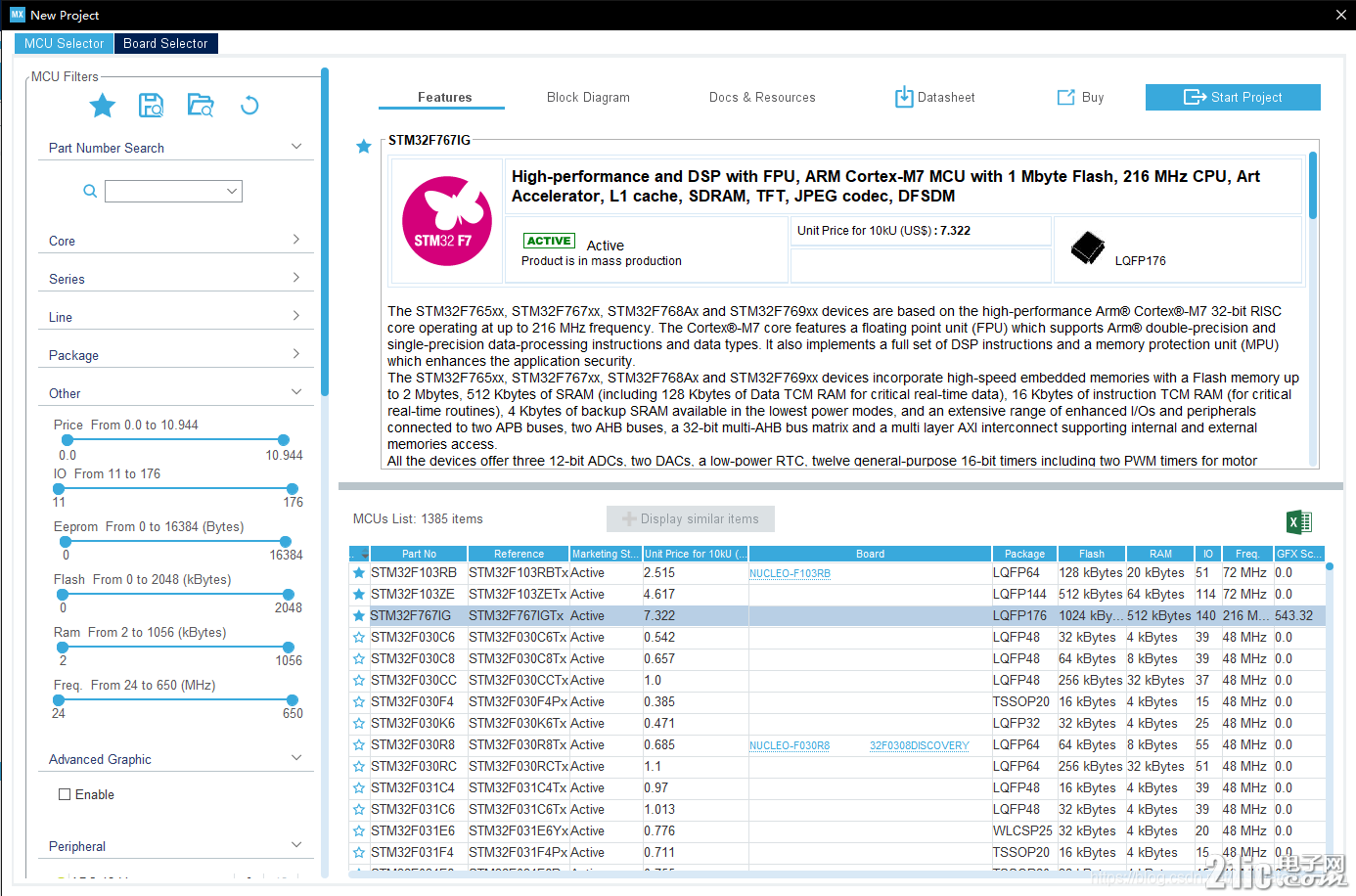Close the New Project window
1356x896 pixels.
coord(1340,15)
